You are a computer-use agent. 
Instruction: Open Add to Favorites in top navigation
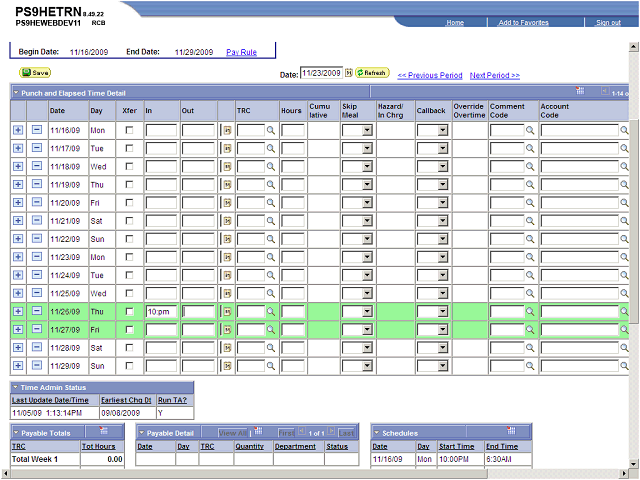coord(523,22)
